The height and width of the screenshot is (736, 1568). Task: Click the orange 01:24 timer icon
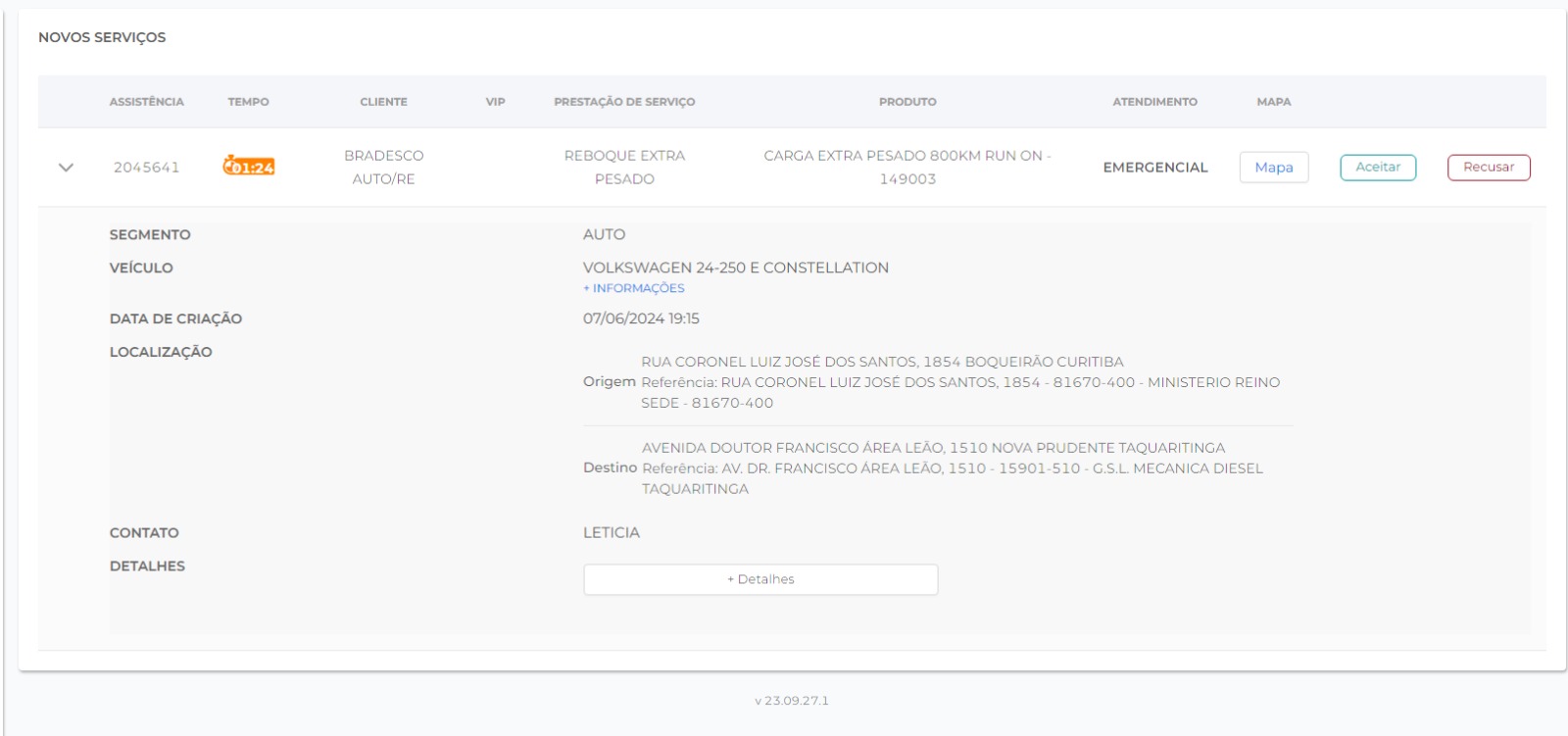point(249,167)
